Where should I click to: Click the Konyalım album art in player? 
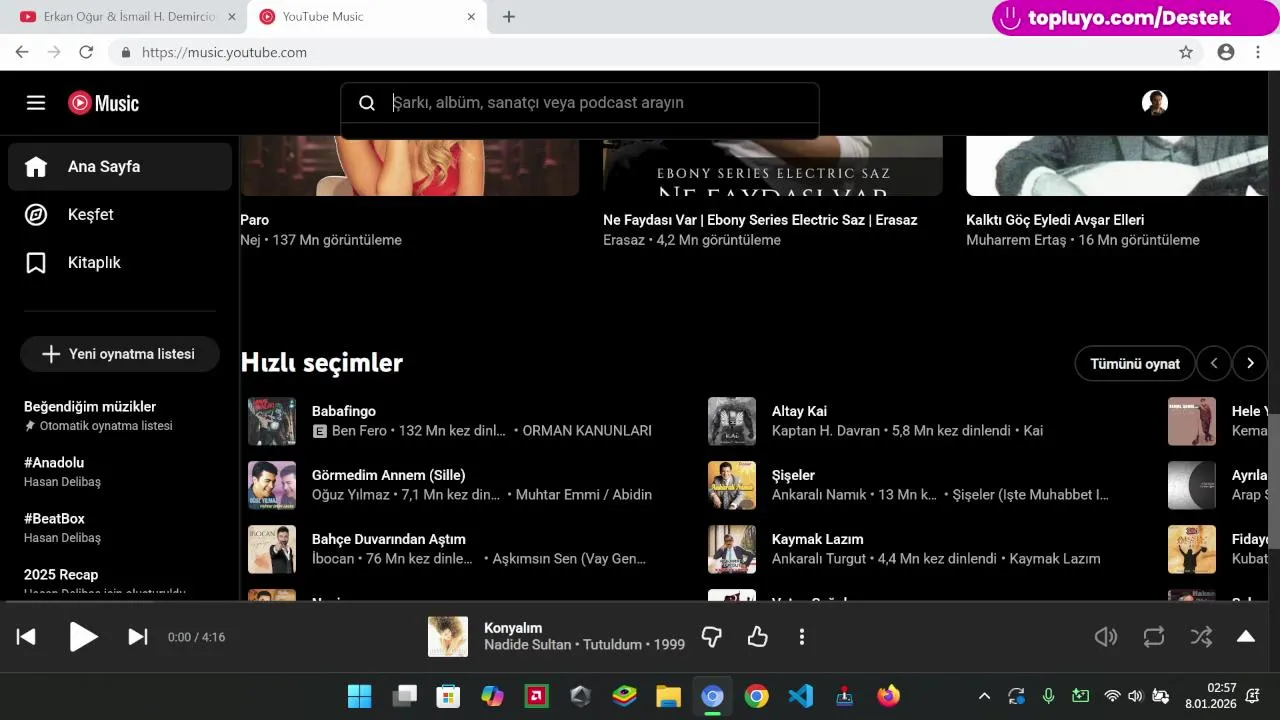[448, 637]
